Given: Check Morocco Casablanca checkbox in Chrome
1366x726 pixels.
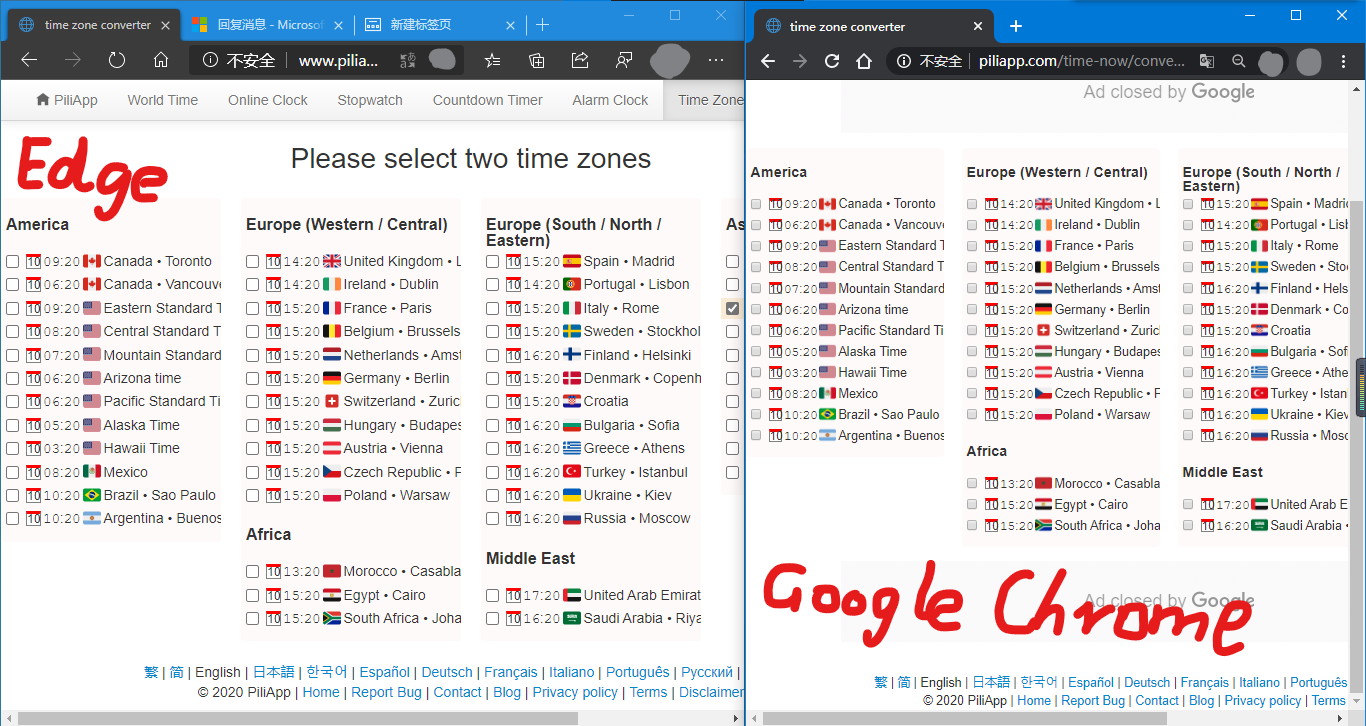Looking at the screenshot, I should pyautogui.click(x=972, y=483).
